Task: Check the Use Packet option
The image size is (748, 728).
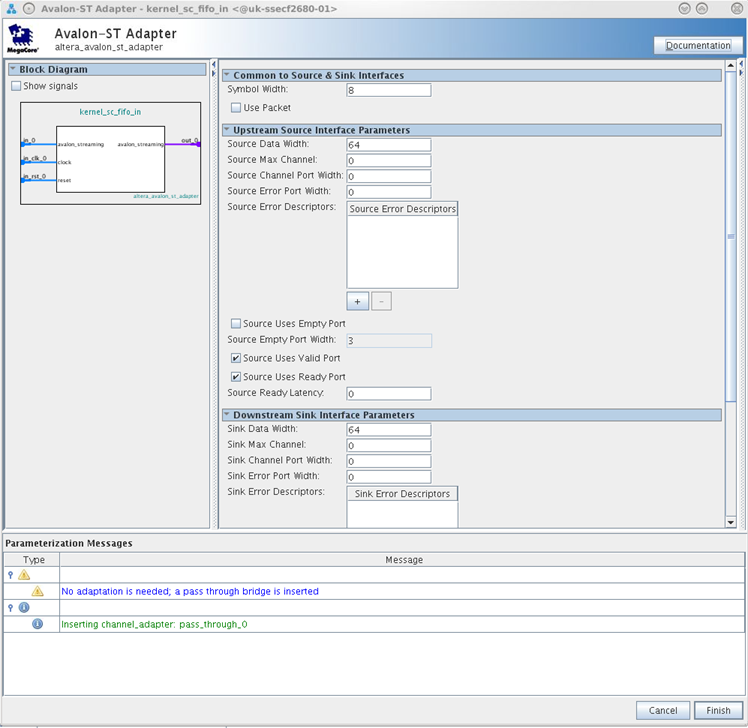Action: (236, 108)
